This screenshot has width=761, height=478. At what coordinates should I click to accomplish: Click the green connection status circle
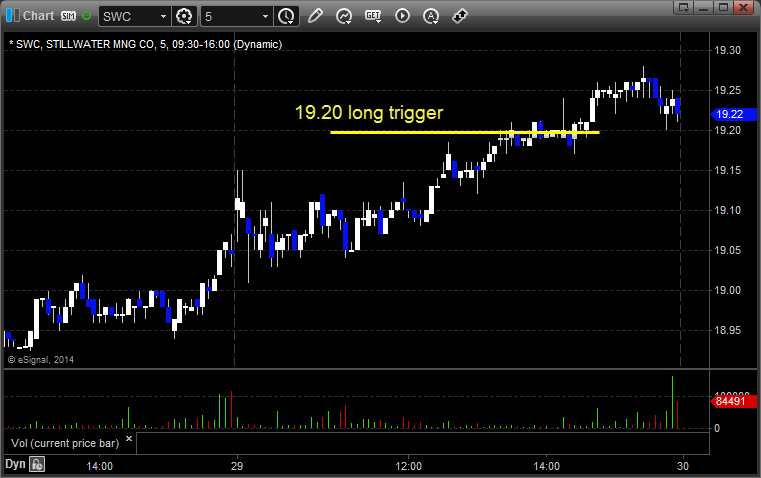click(86, 16)
